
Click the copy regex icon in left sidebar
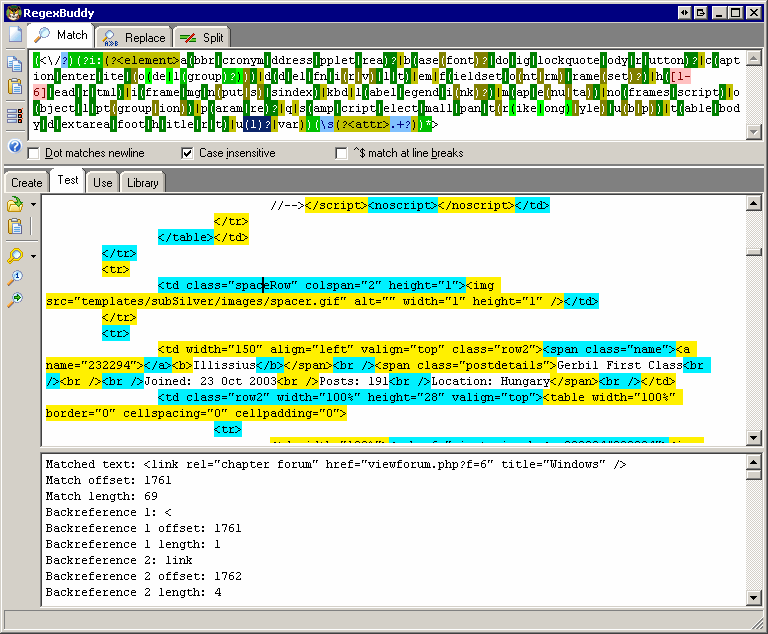pos(15,64)
